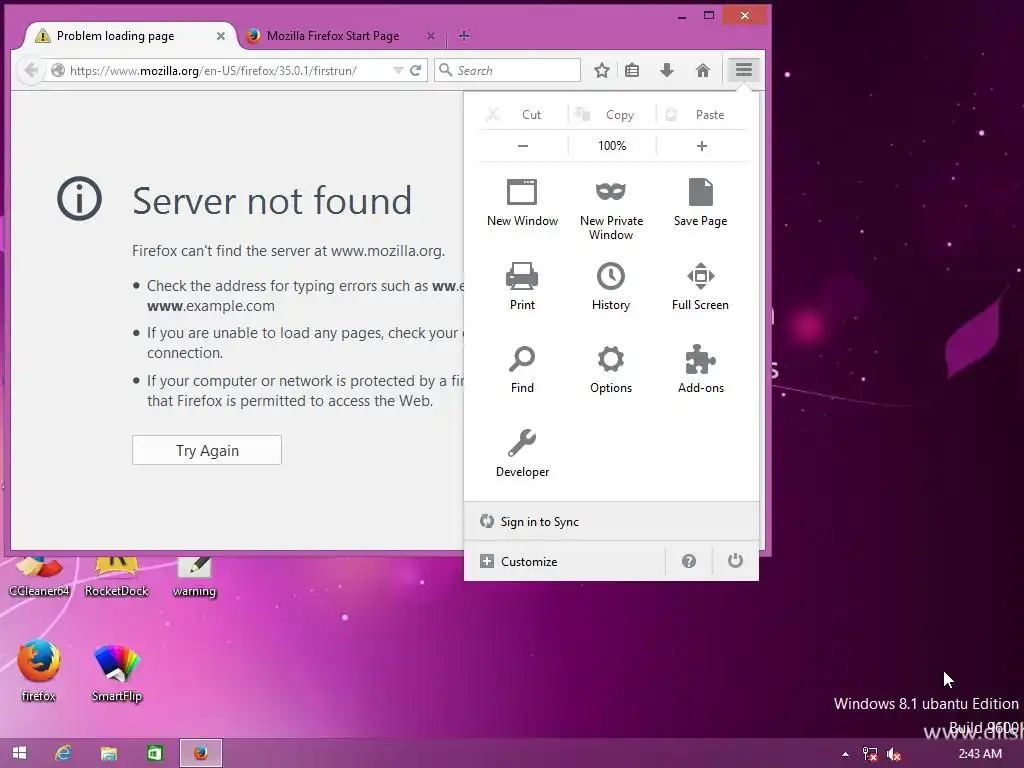The height and width of the screenshot is (768, 1024).
Task: Open Add-ons puzzle icon
Action: pyautogui.click(x=701, y=370)
